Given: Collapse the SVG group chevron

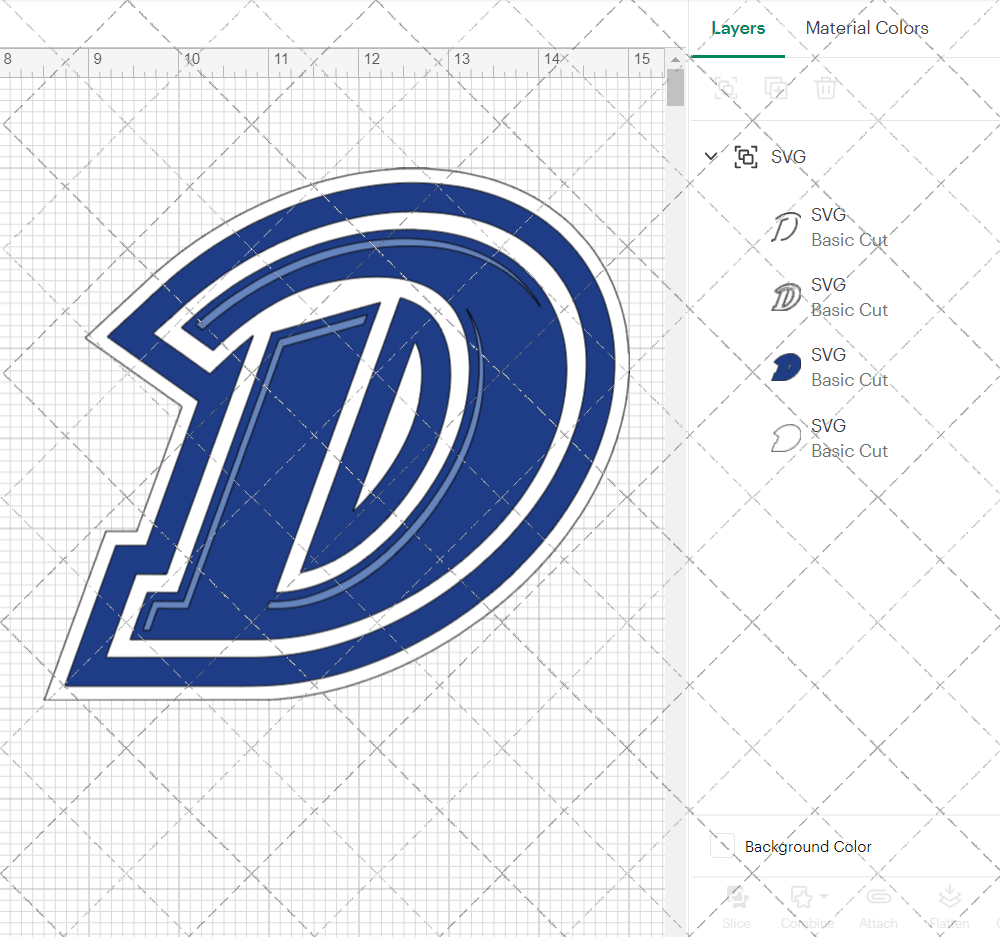Looking at the screenshot, I should pos(710,156).
